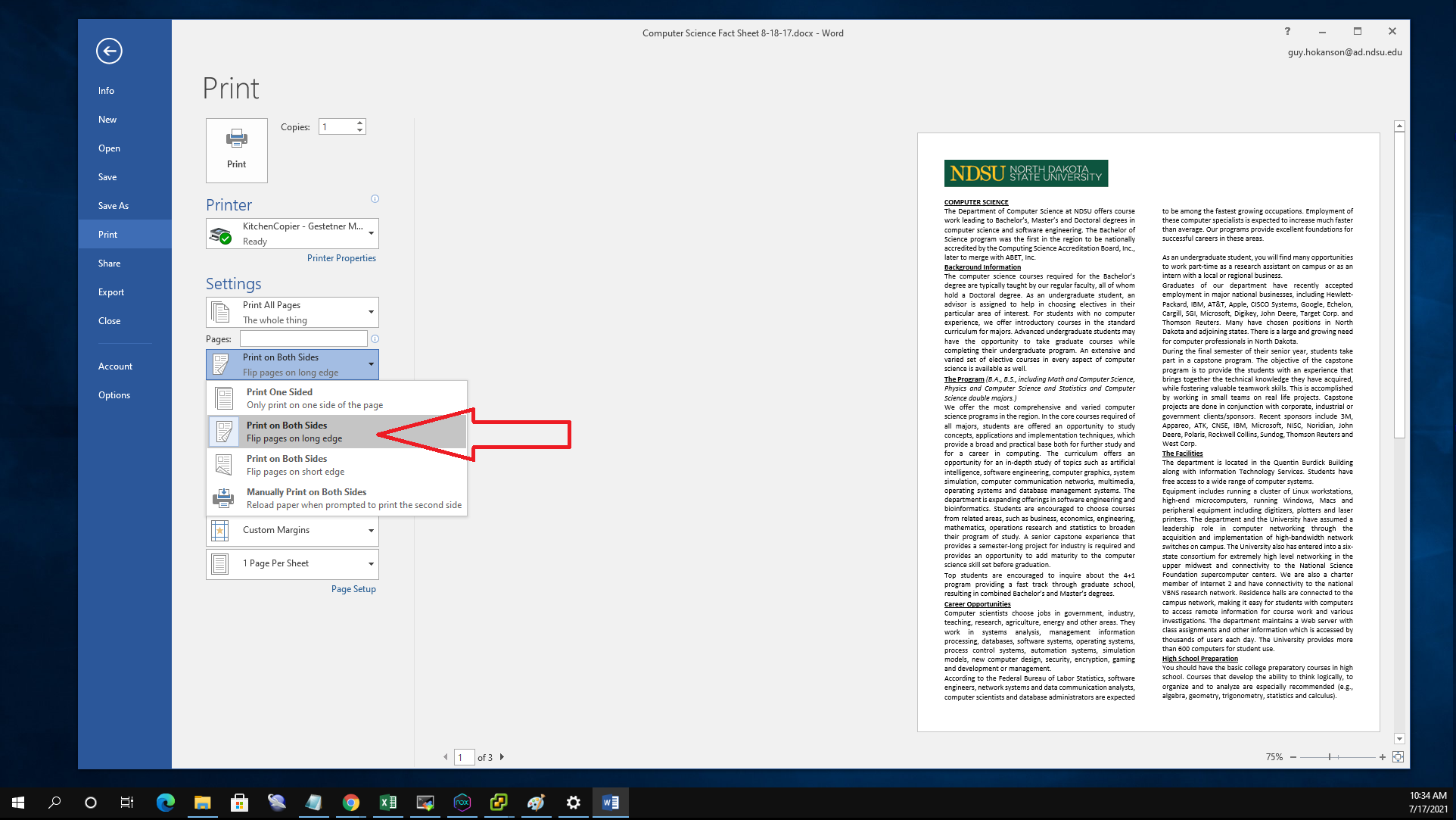This screenshot has width=1456, height=820.
Task: Click the next page arrow in preview
Action: point(502,757)
